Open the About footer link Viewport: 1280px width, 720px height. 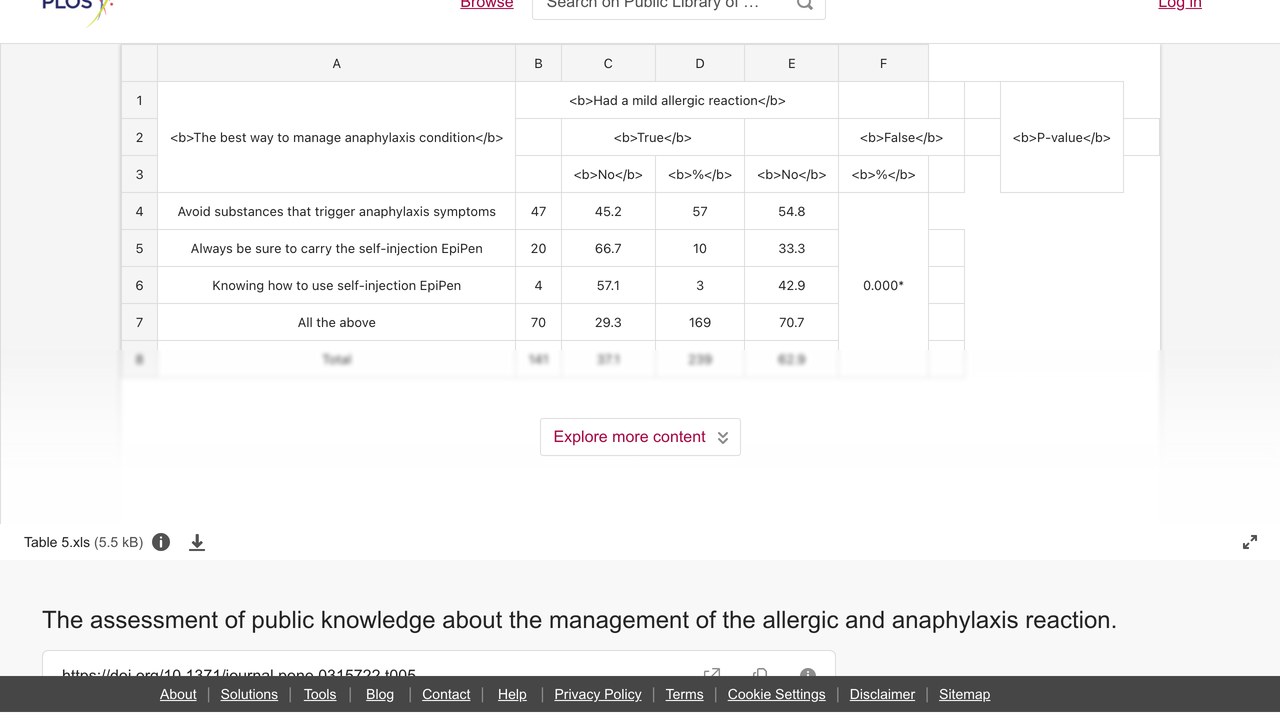coord(178,694)
